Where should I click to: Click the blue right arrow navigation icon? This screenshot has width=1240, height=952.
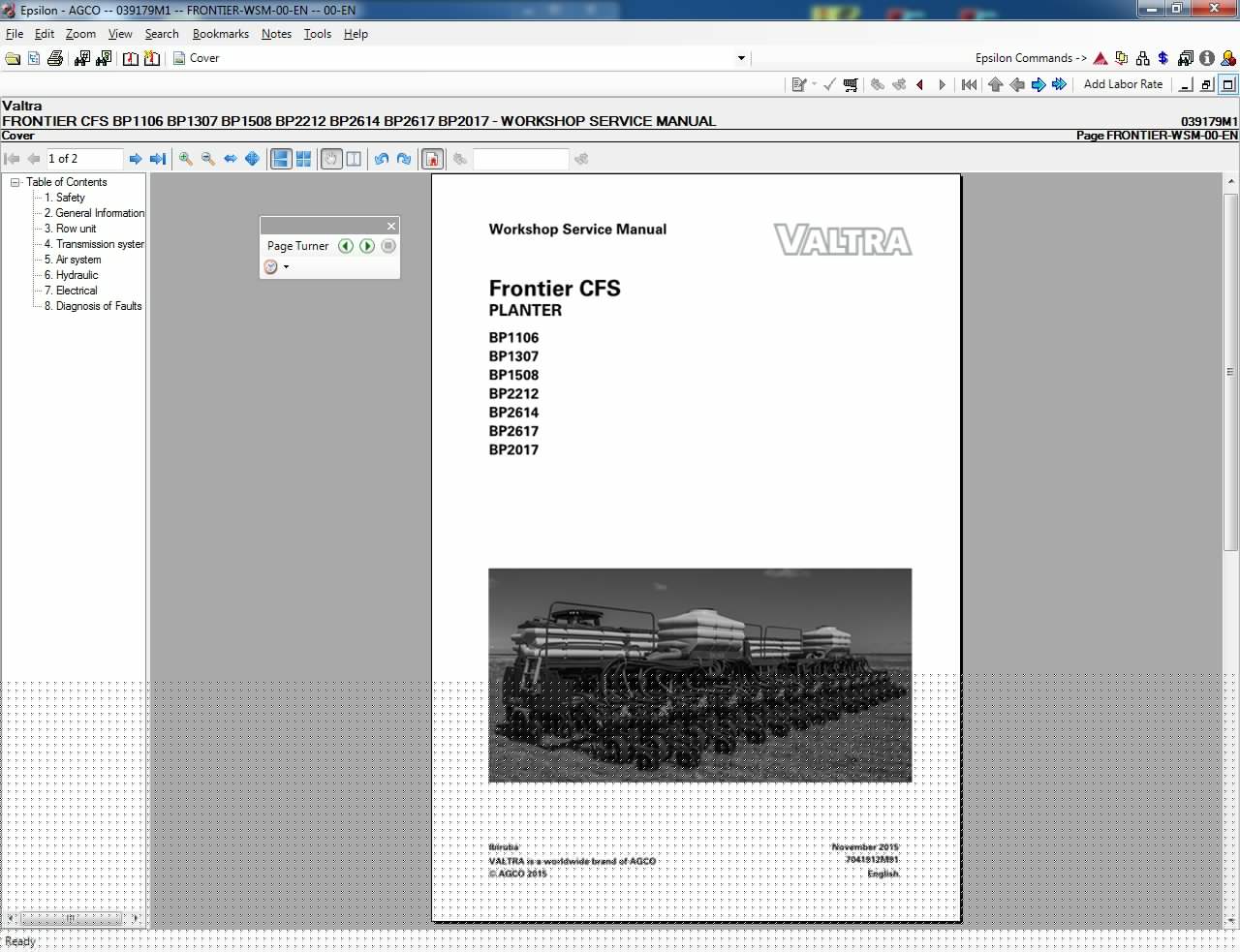(x=1038, y=85)
